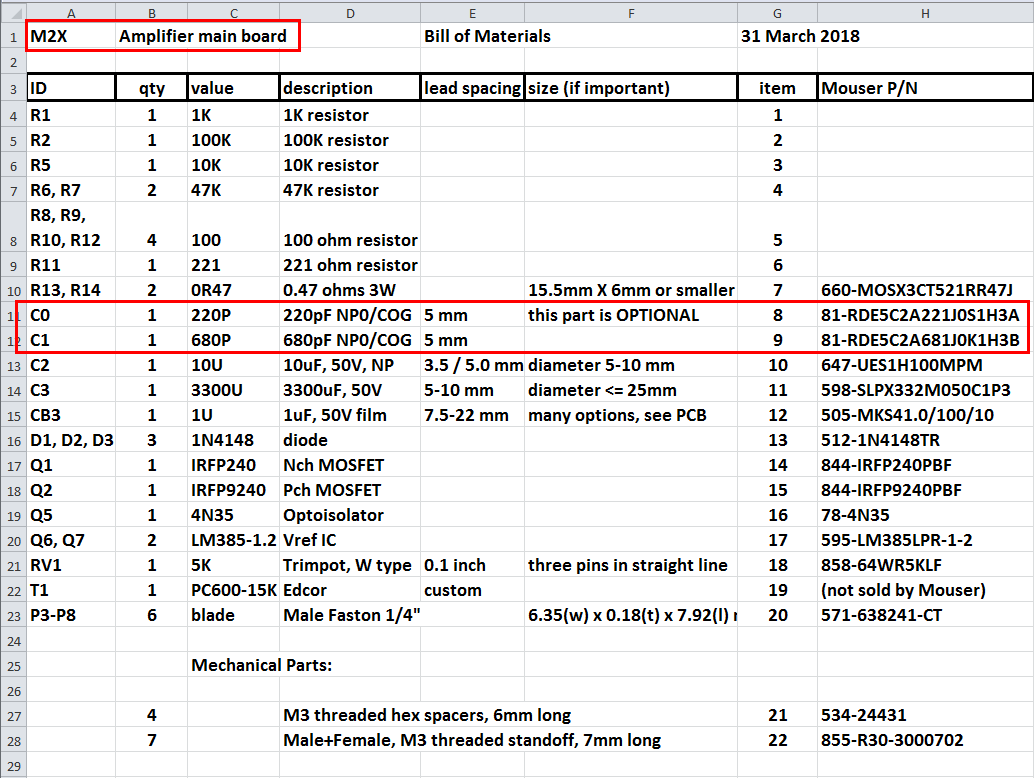The image size is (1034, 778).
Task: Select row 25 header number
Action: (x=13, y=666)
